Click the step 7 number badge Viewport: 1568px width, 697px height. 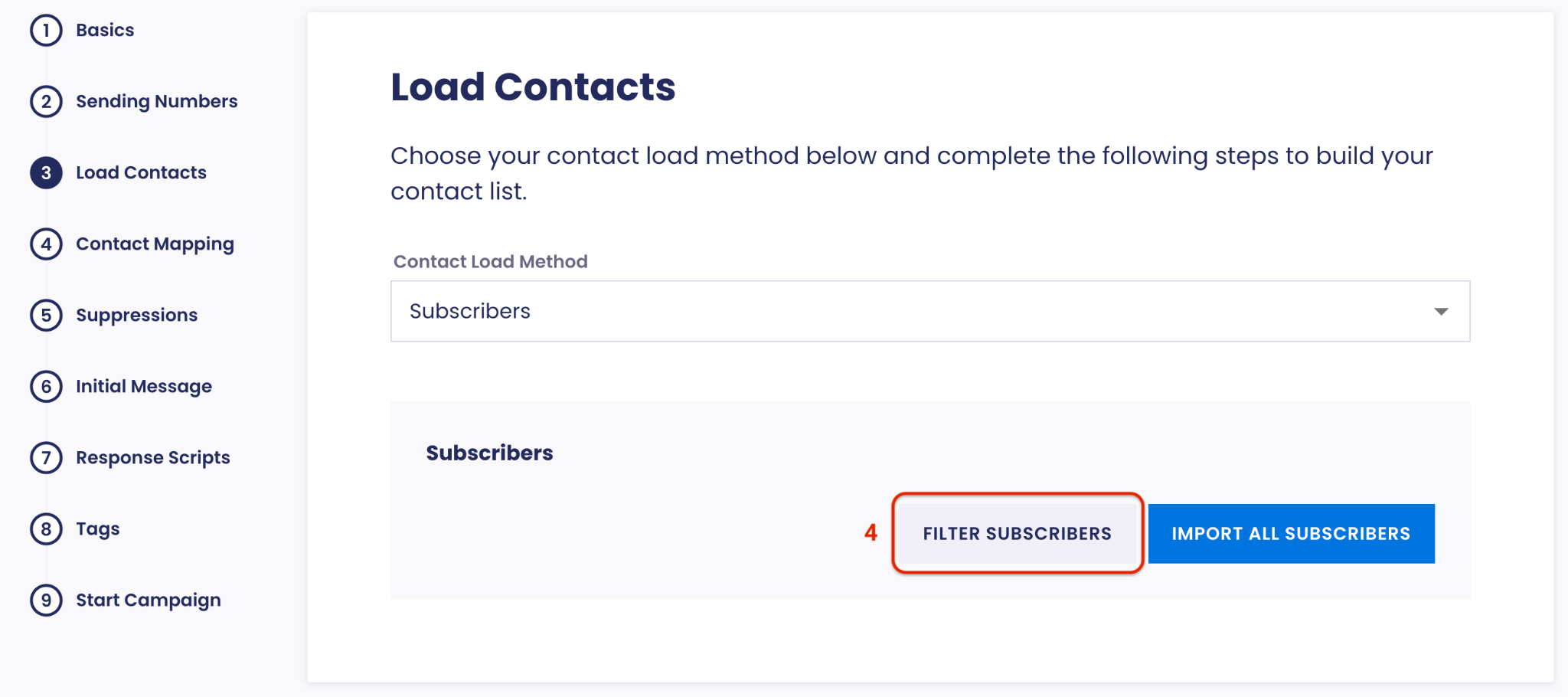[x=46, y=458]
